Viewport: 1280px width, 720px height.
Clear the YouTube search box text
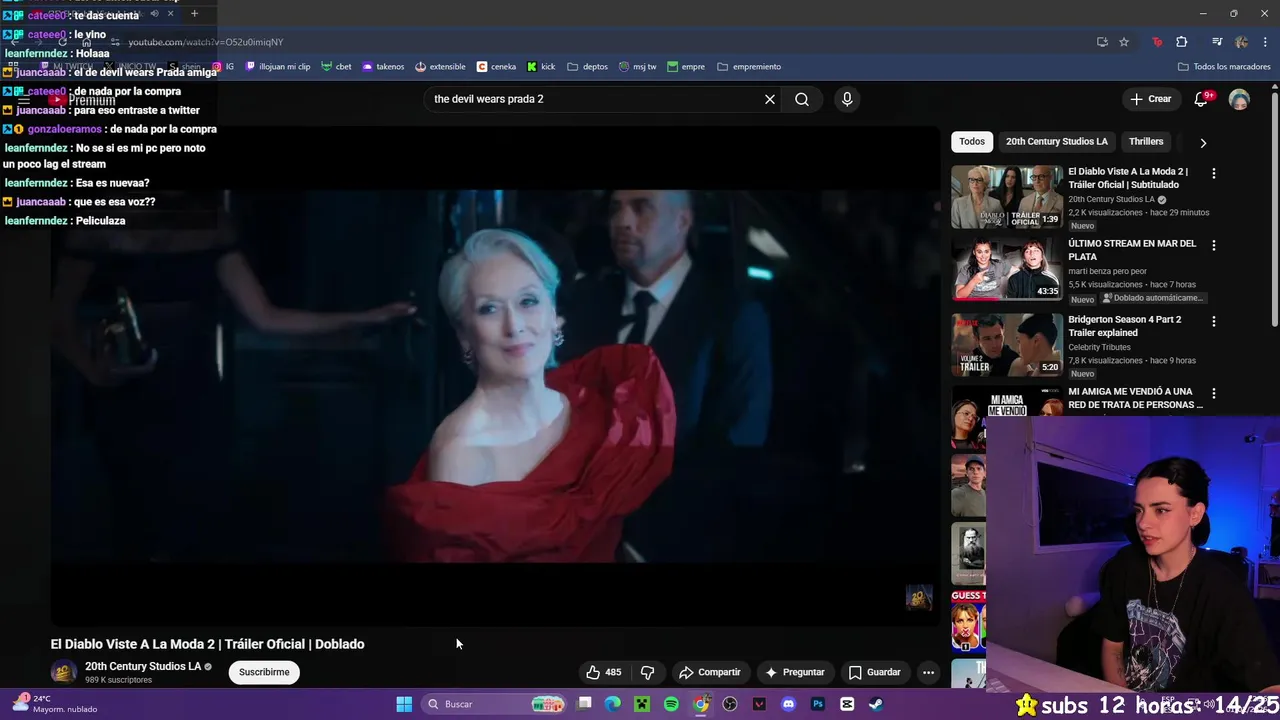tap(770, 99)
